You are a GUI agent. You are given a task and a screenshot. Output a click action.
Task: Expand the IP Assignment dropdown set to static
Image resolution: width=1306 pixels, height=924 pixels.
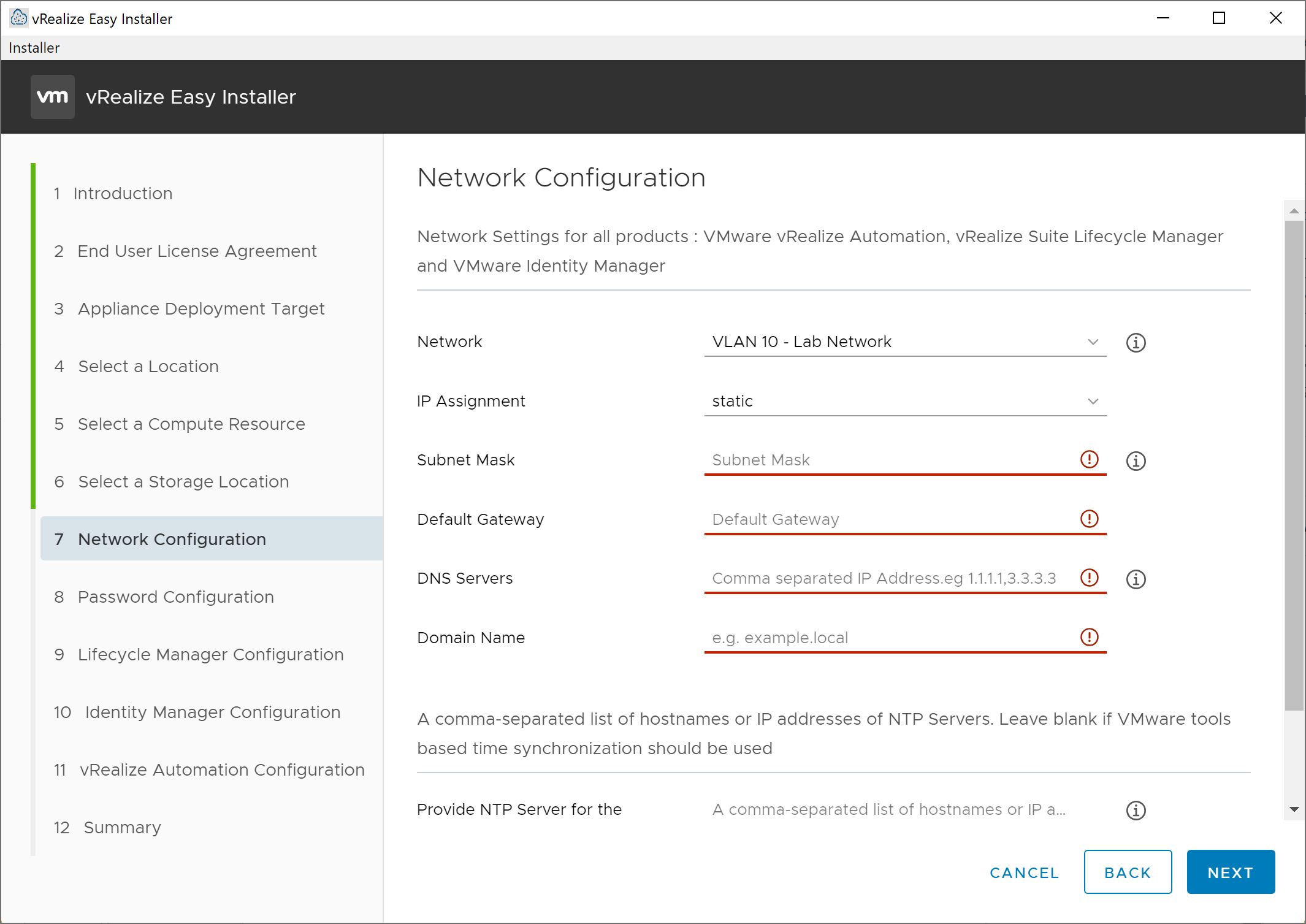904,401
